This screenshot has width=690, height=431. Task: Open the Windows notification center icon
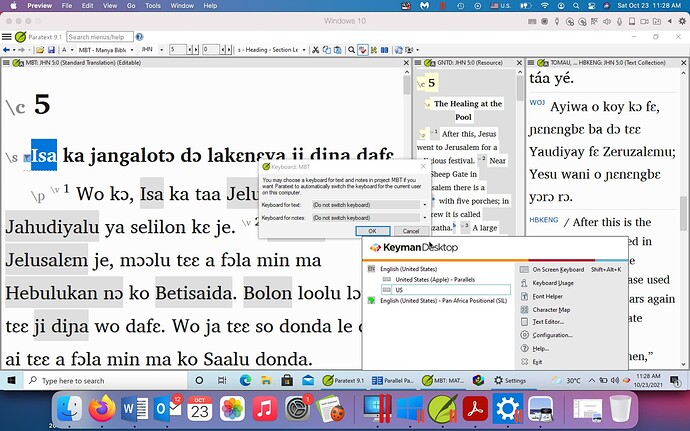[674, 380]
